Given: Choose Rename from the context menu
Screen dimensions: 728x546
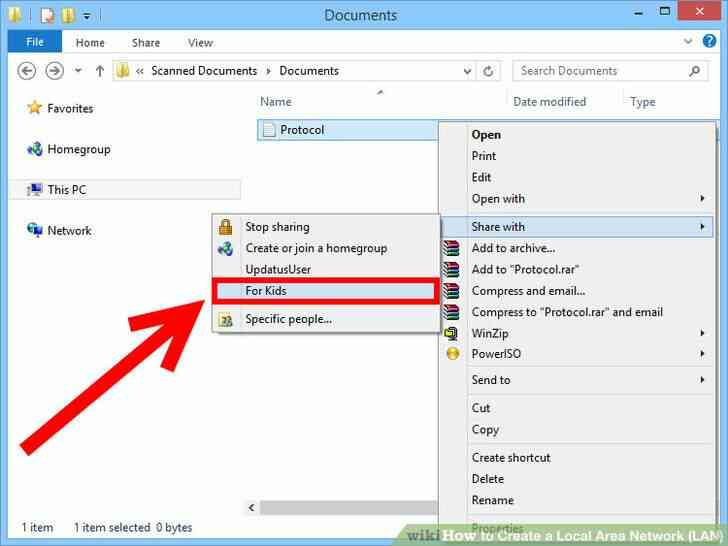Looking at the screenshot, I should click(x=493, y=500).
